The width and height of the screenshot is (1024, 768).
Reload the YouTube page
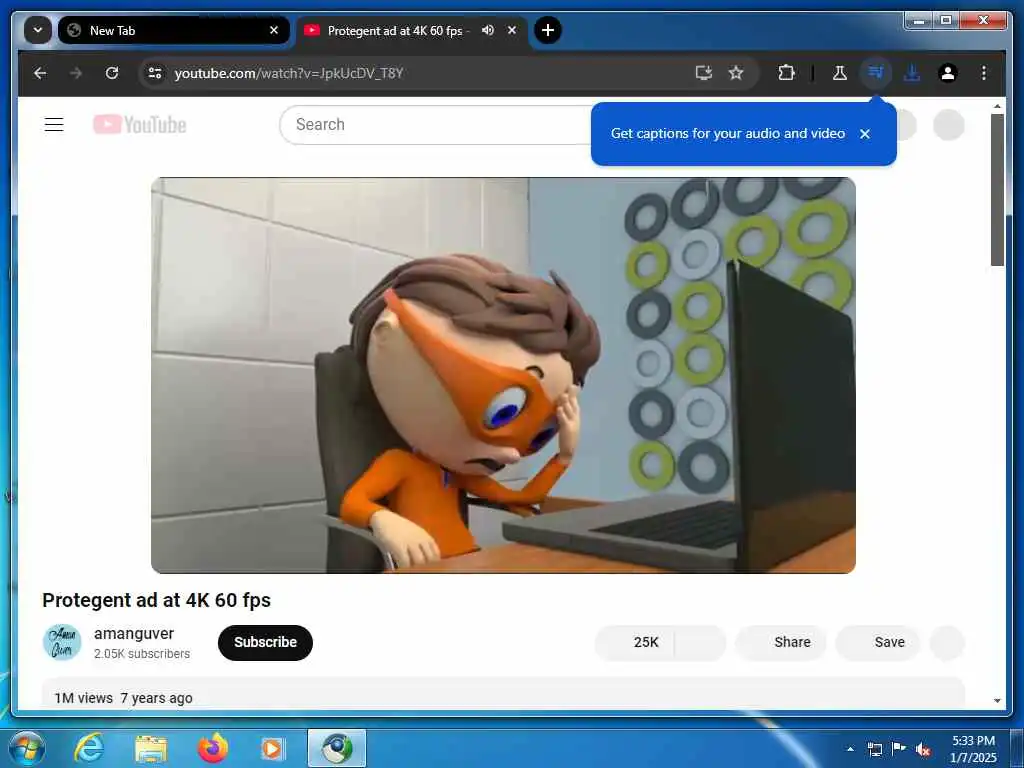pos(112,73)
